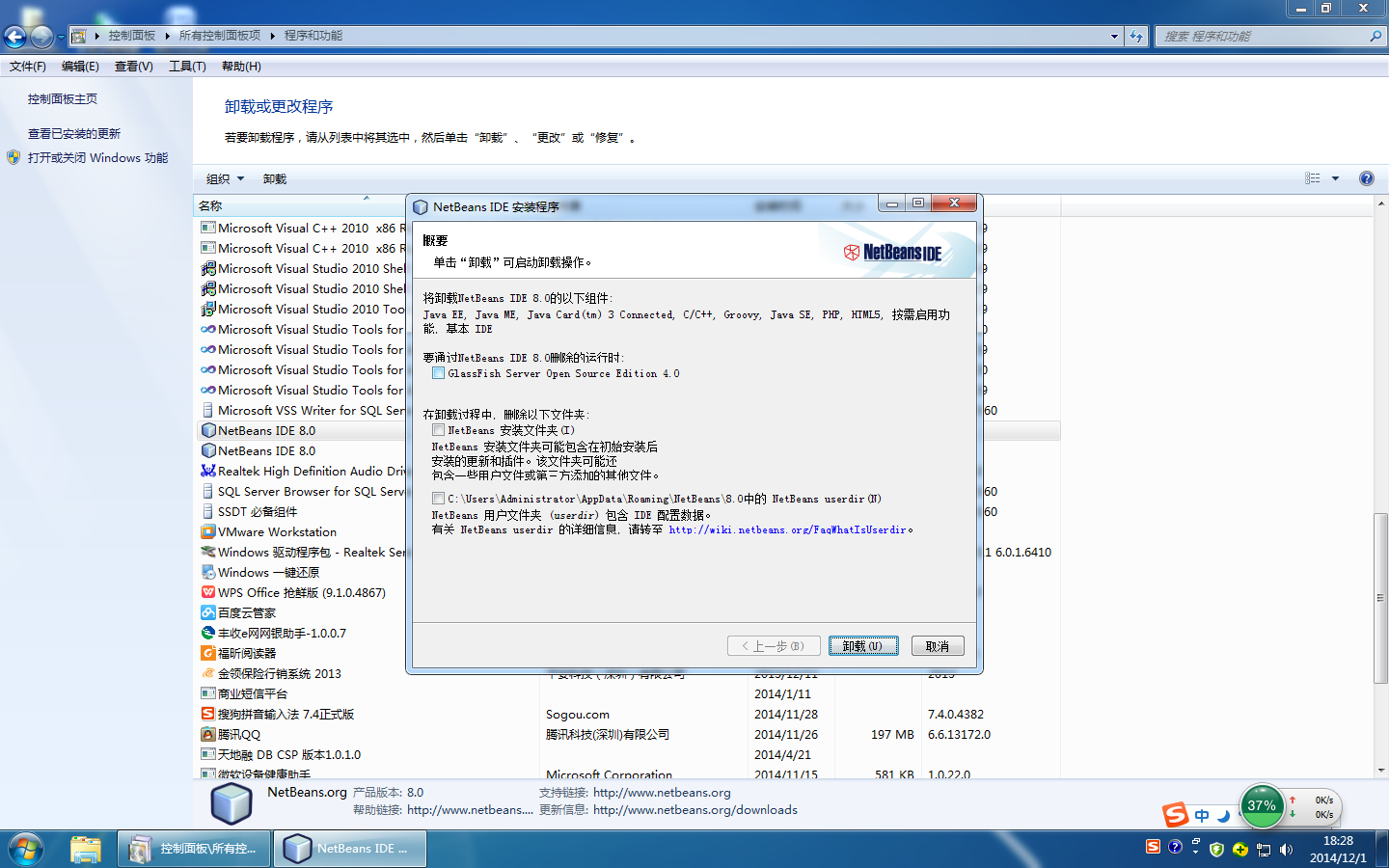Click the 37% green floating ball
This screenshot has width=1389, height=868.
tap(1262, 806)
